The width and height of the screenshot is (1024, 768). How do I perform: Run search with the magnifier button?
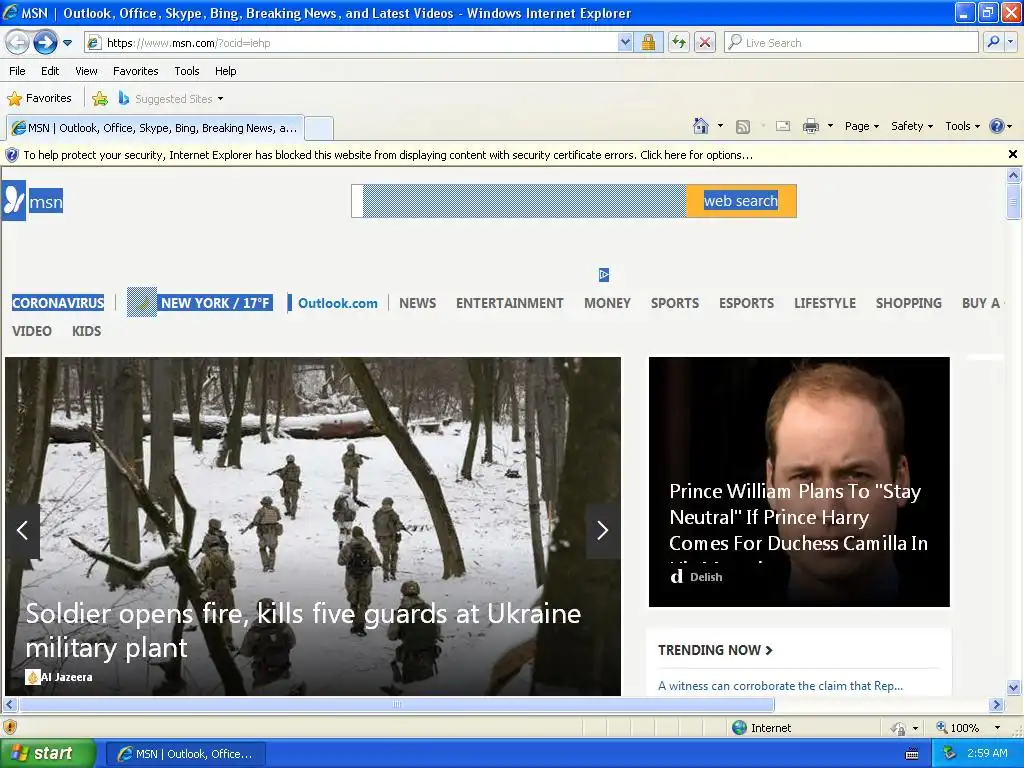[993, 42]
